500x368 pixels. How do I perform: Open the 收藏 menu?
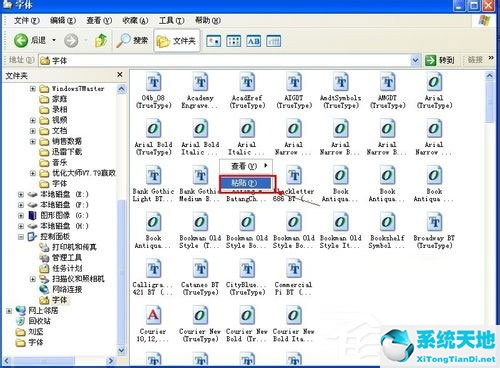point(135,21)
